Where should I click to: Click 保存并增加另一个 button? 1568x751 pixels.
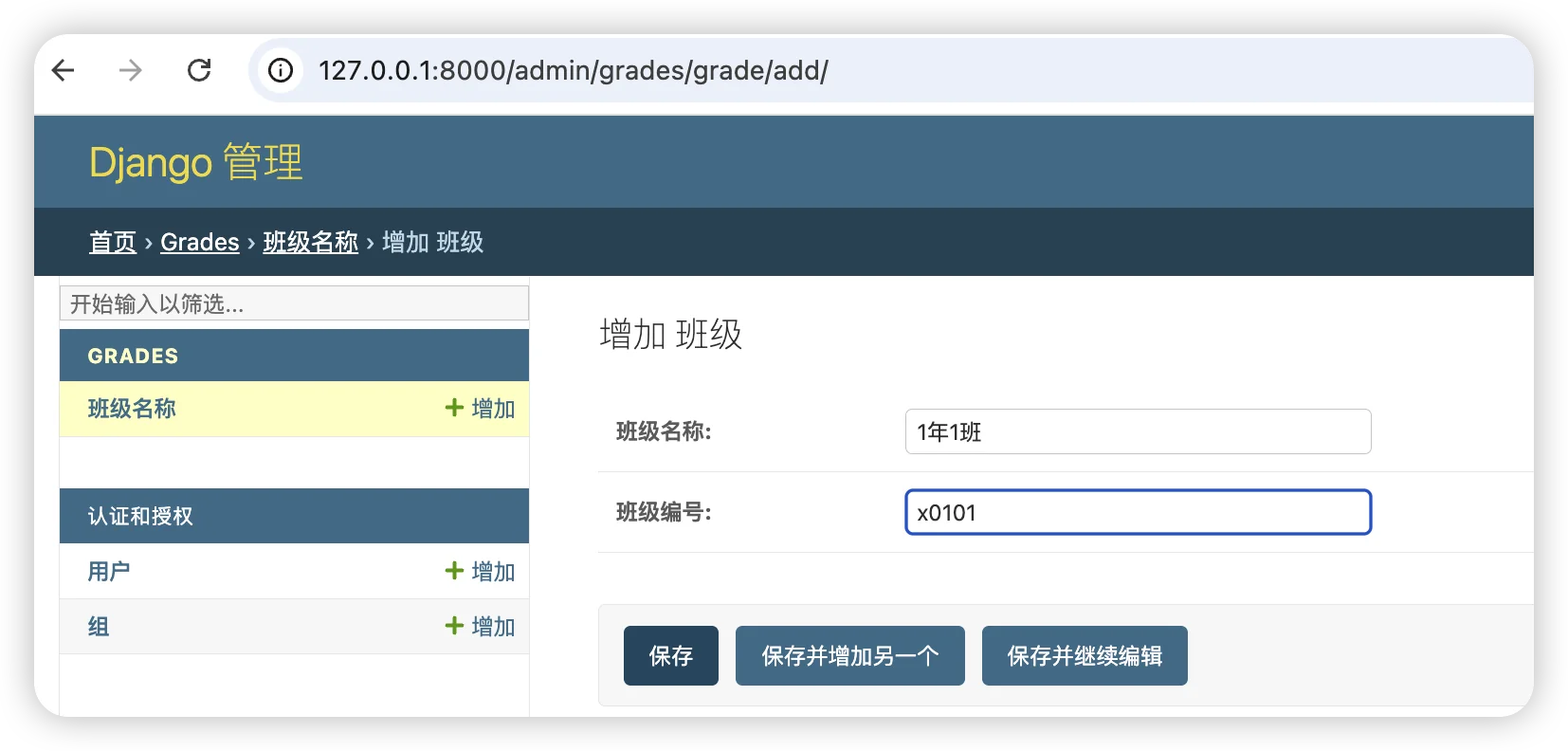pyautogui.click(x=850, y=655)
